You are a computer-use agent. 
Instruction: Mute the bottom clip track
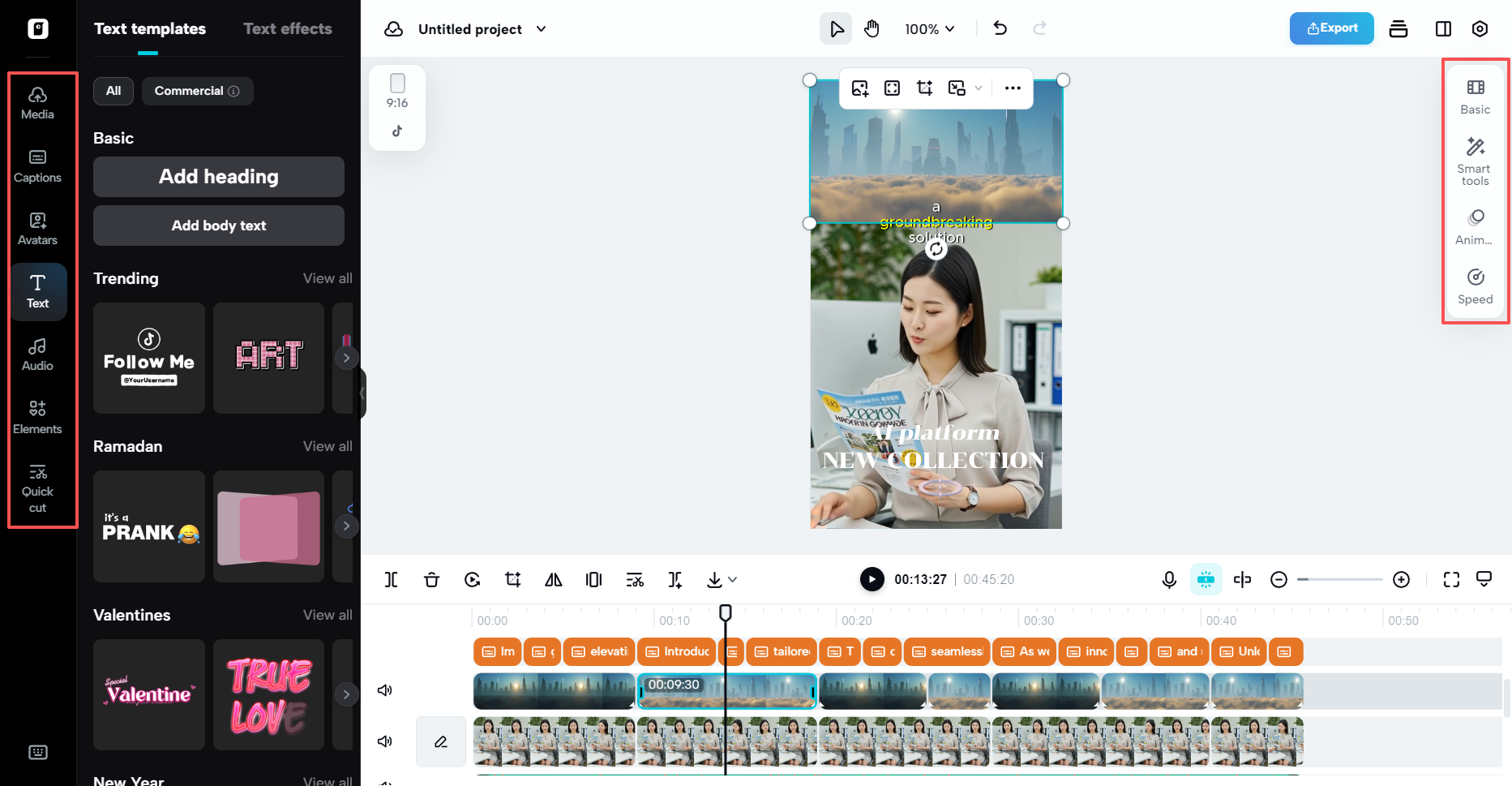(x=385, y=741)
